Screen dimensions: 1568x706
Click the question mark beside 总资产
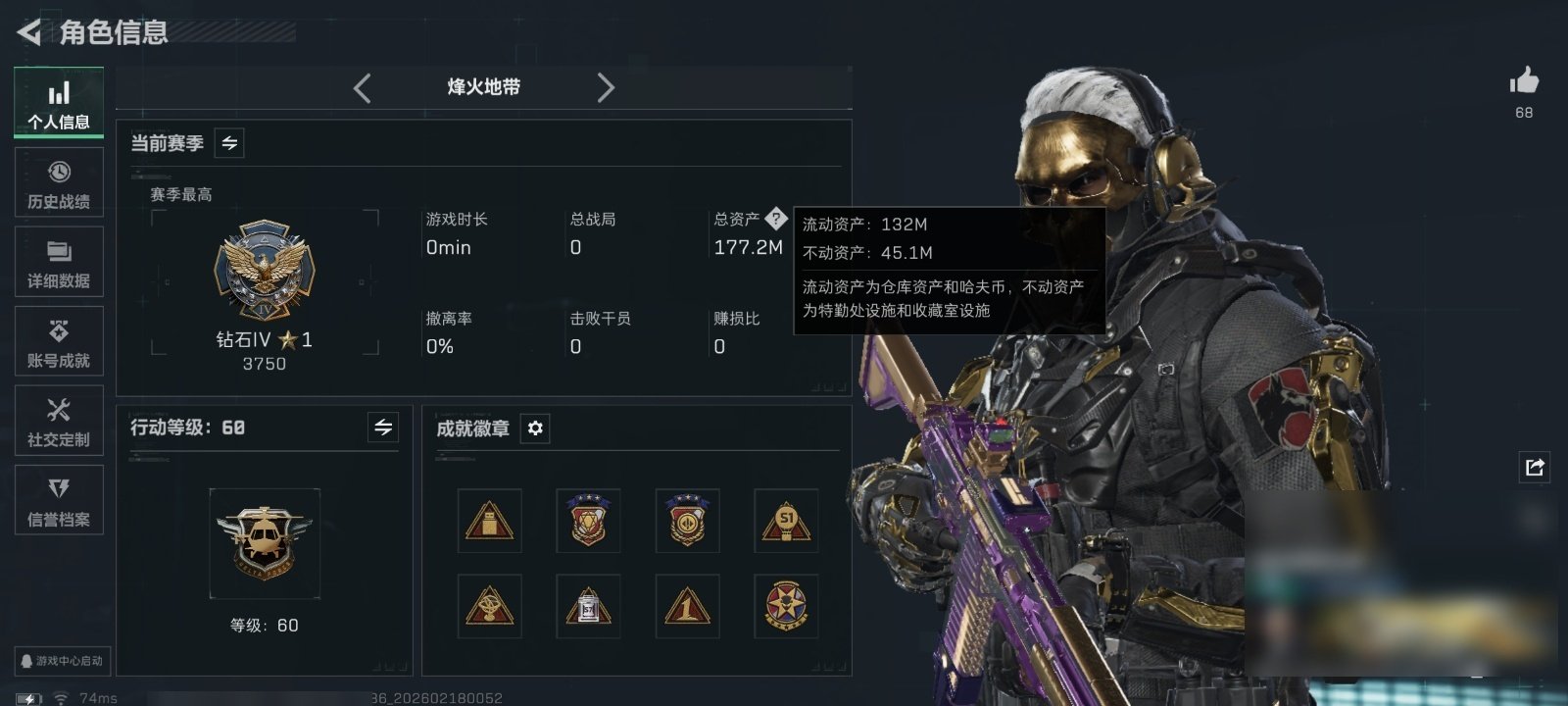[775, 218]
